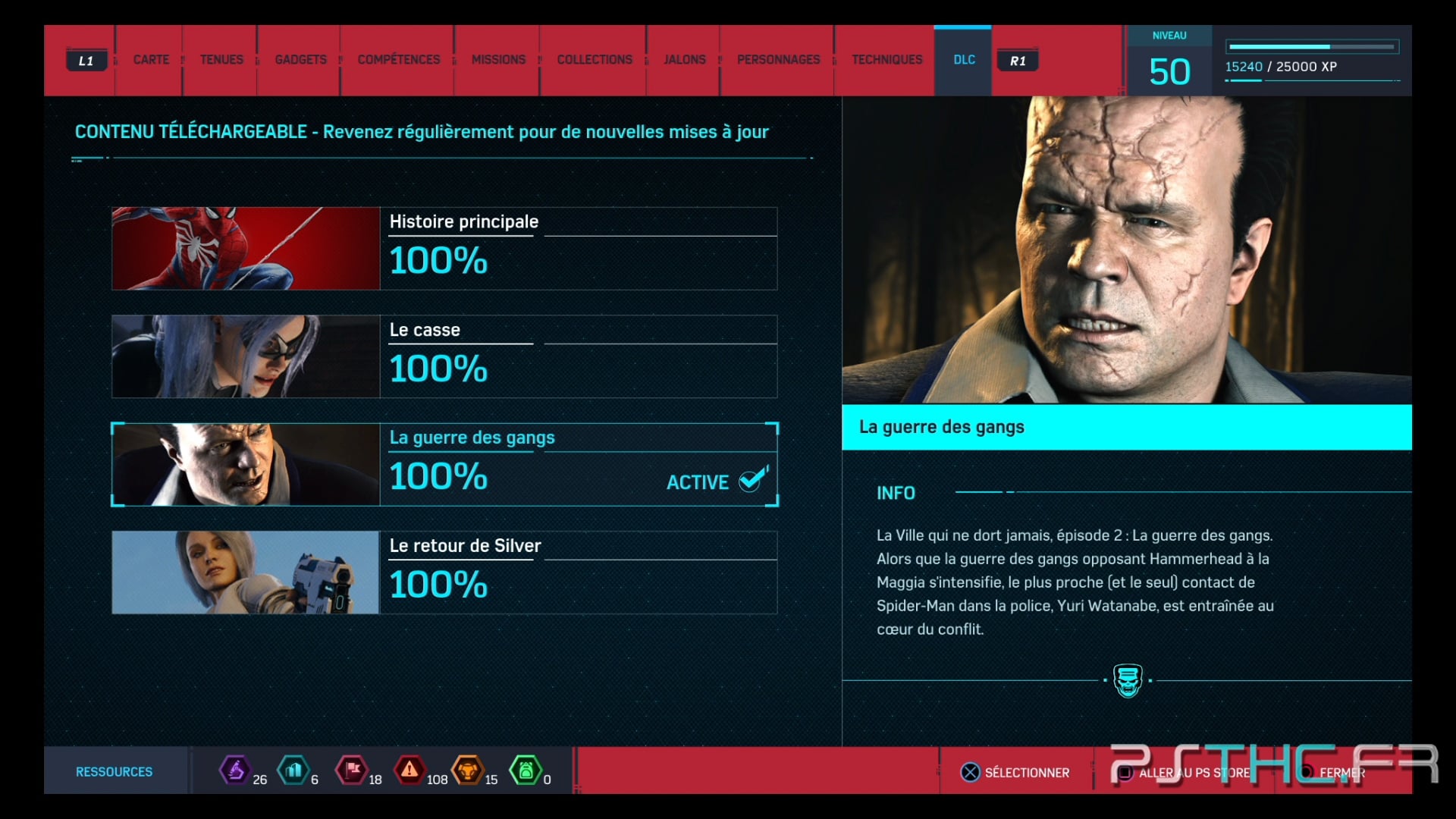This screenshot has height=819, width=1456.
Task: Click the research token count 26
Action: coord(259,780)
